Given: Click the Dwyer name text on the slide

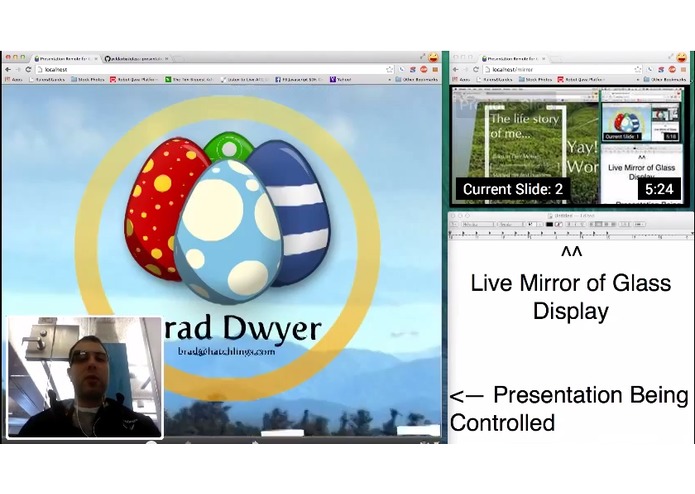Looking at the screenshot, I should pos(272,328).
